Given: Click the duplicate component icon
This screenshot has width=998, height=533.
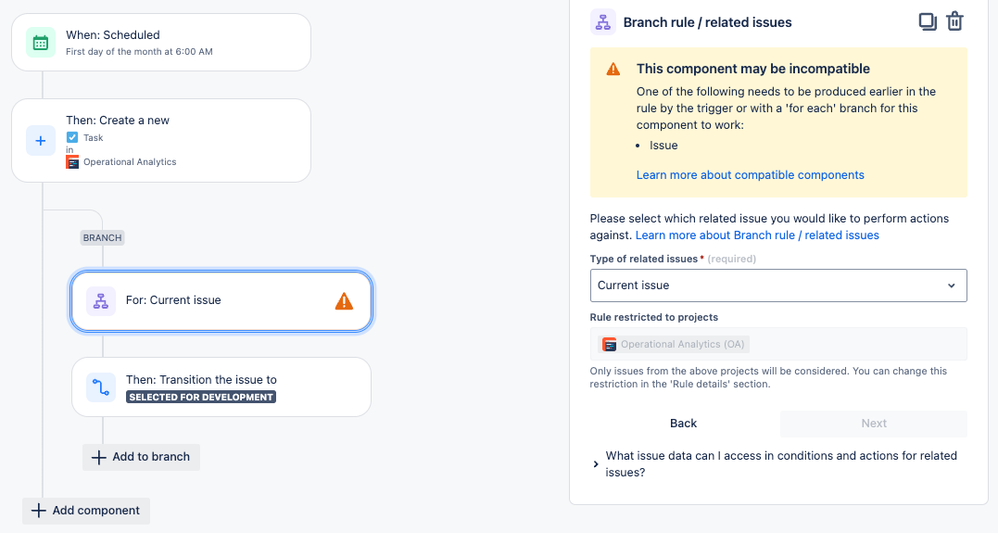Looking at the screenshot, I should click(x=927, y=21).
